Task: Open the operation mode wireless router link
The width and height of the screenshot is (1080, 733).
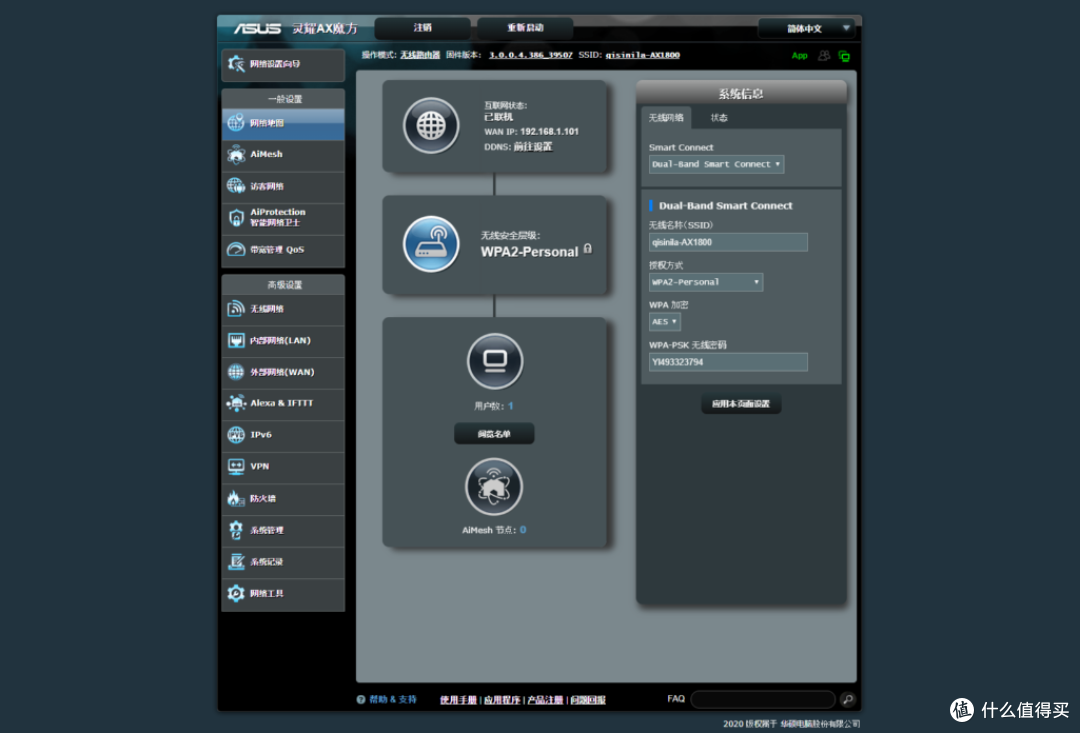Action: 419,55
